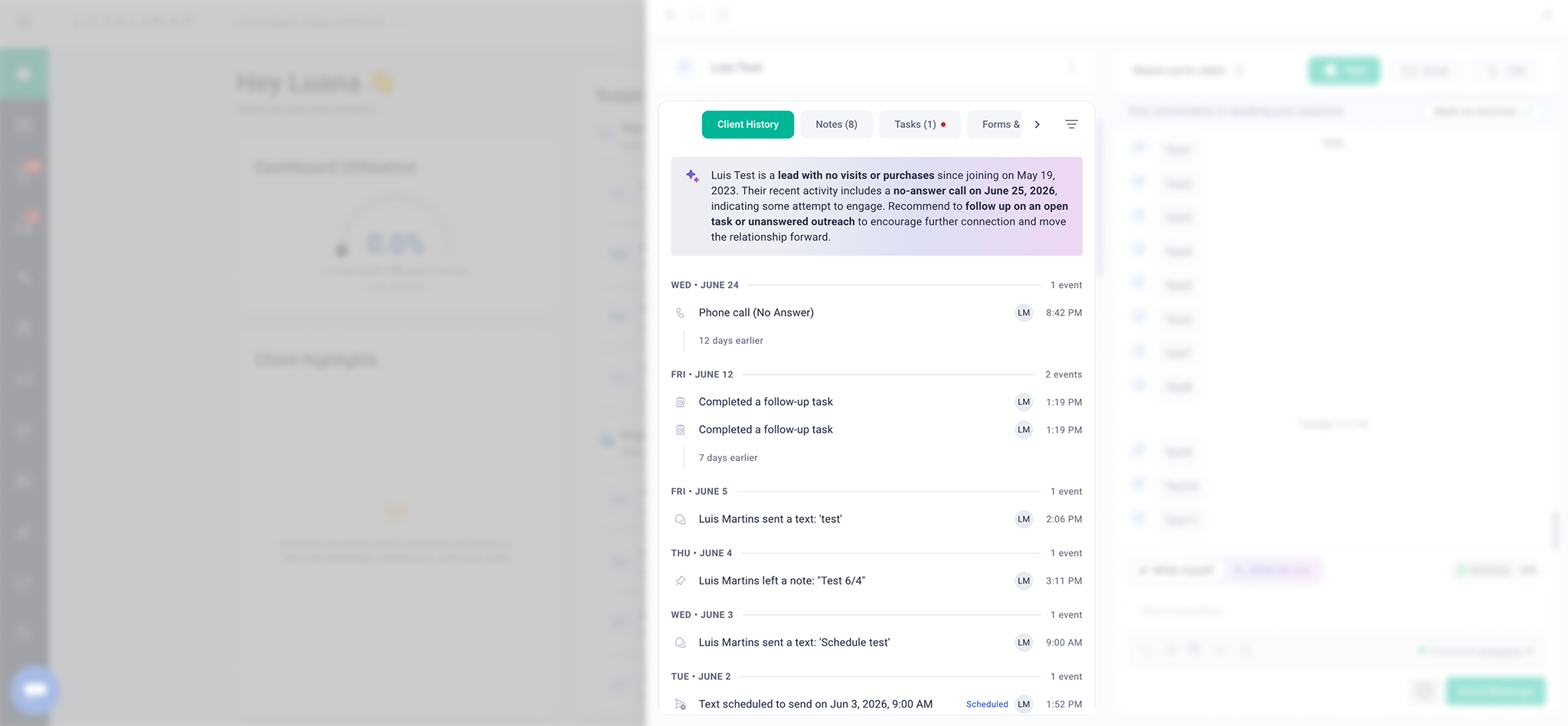Click the LM avatar on the Phone call row
The height and width of the screenshot is (726, 1568).
click(x=1024, y=312)
